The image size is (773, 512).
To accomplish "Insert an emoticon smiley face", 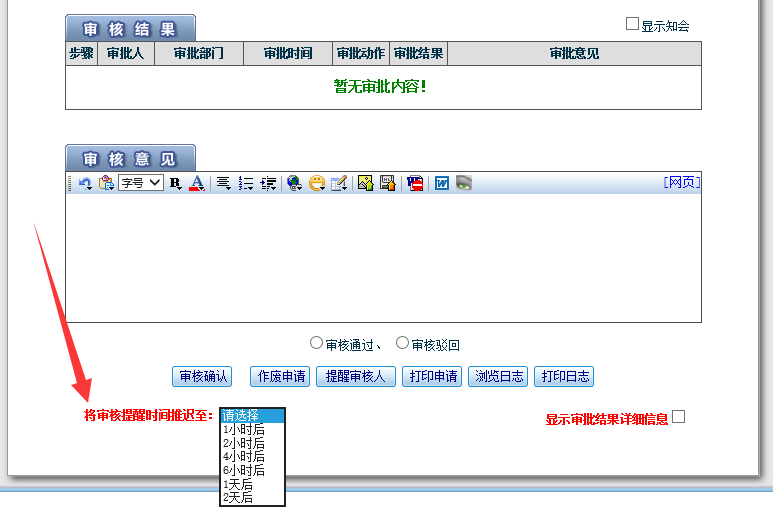I will click(317, 183).
